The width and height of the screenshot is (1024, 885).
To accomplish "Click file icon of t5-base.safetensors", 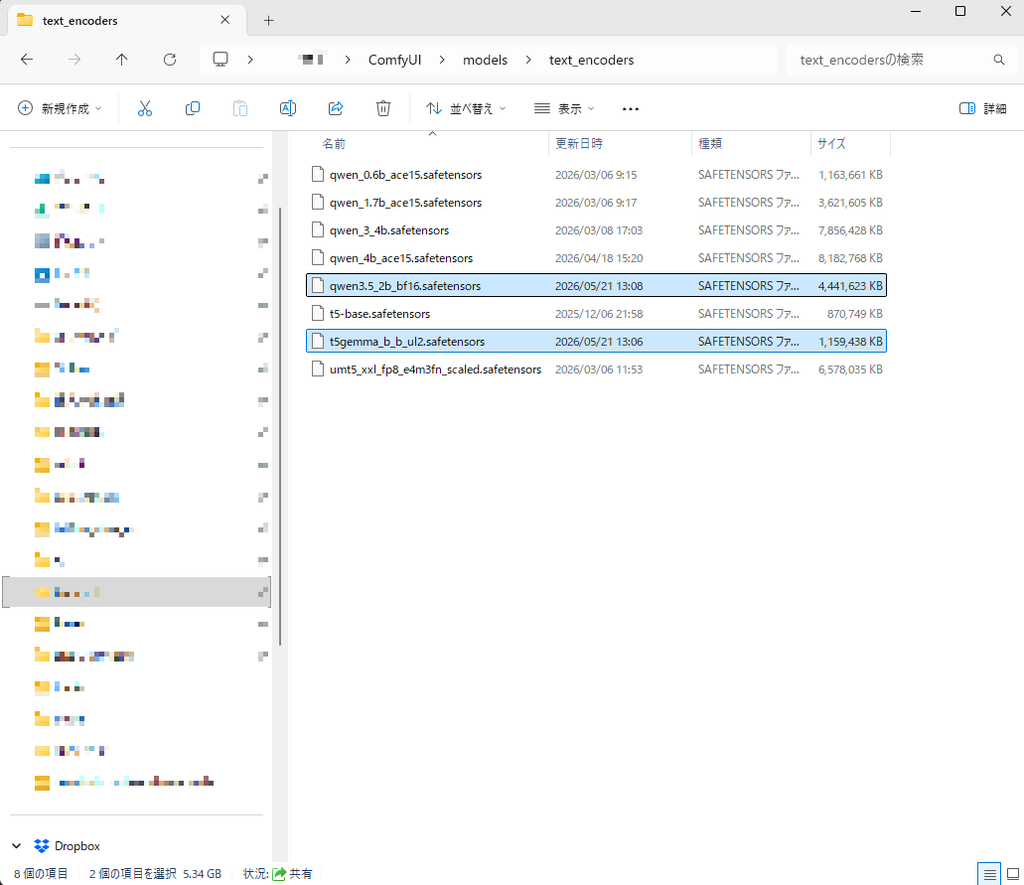I will click(318, 314).
